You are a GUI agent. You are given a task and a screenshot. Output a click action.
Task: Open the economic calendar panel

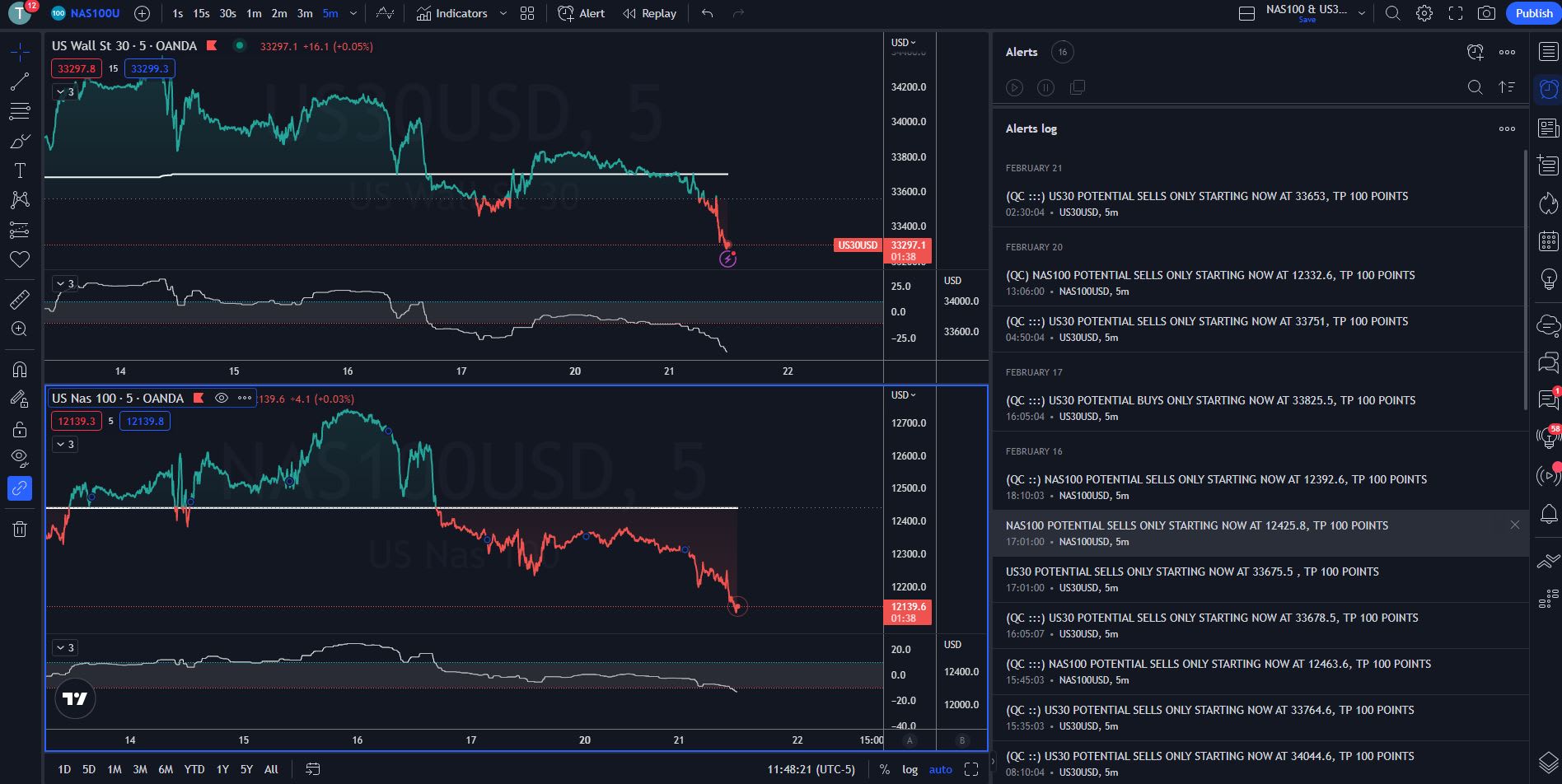pos(1549,241)
